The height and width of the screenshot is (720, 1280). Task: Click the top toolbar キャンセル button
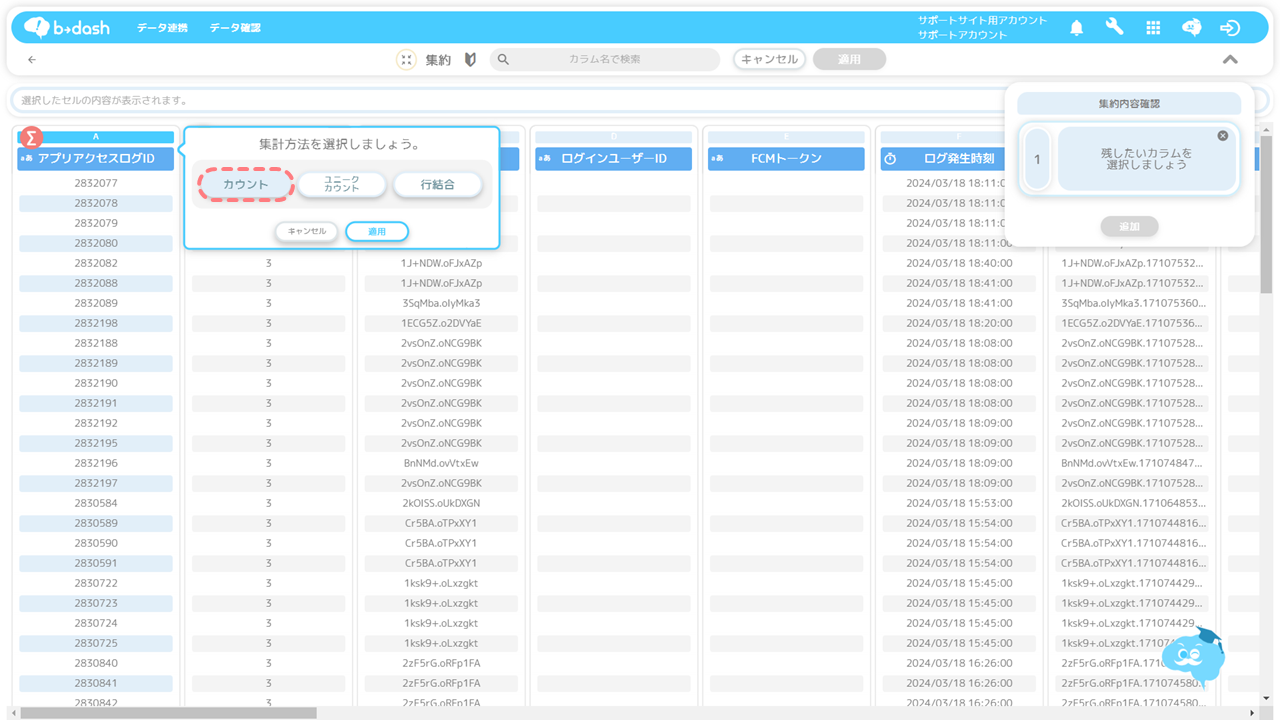(x=769, y=60)
